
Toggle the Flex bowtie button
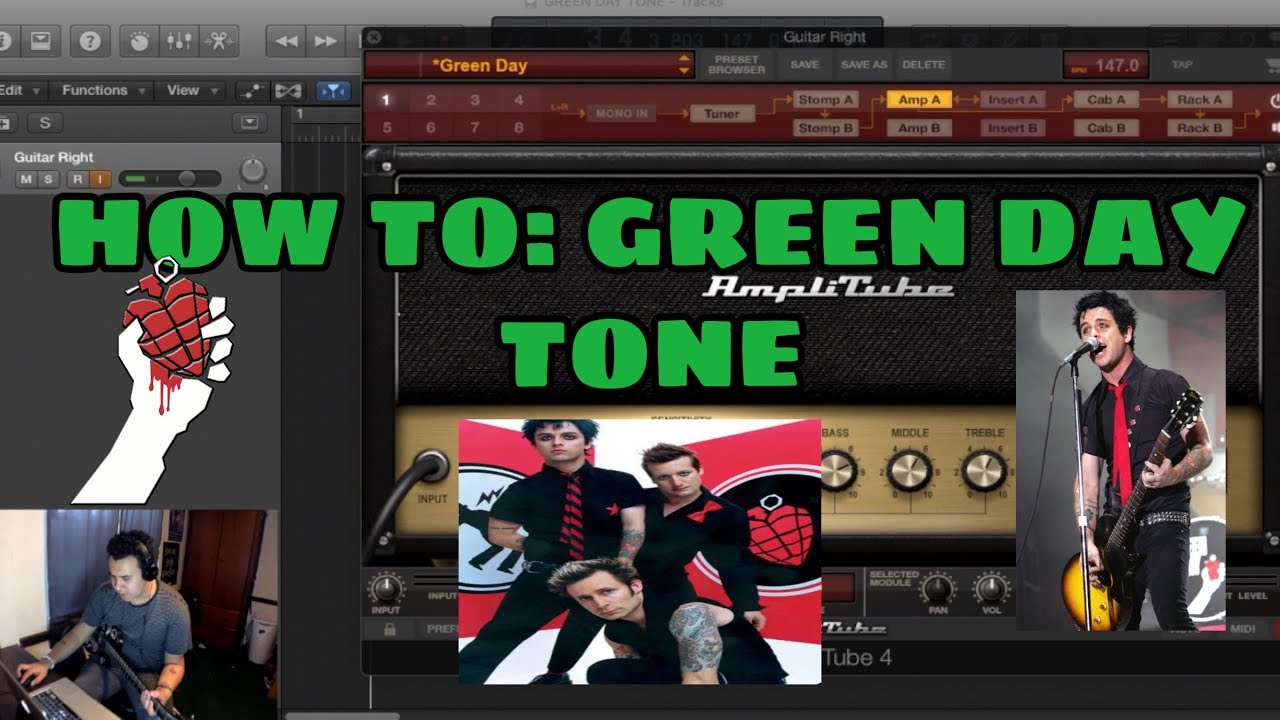288,91
